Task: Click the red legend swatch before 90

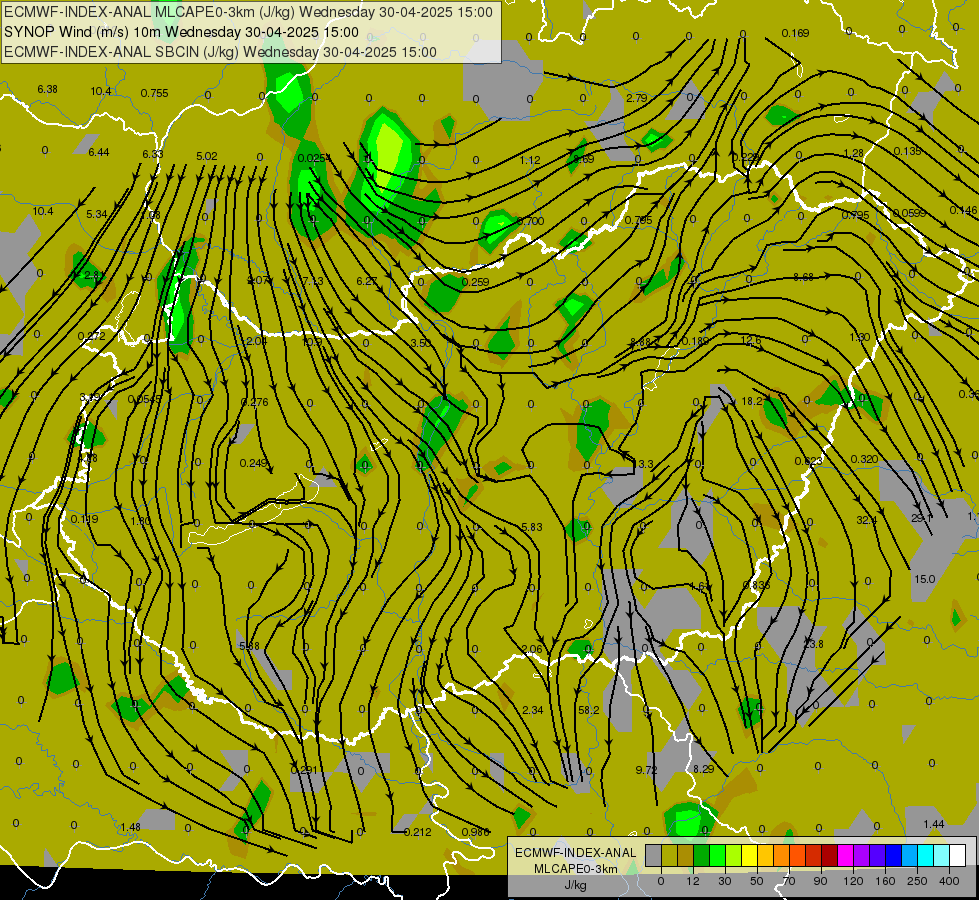Action: click(x=813, y=855)
